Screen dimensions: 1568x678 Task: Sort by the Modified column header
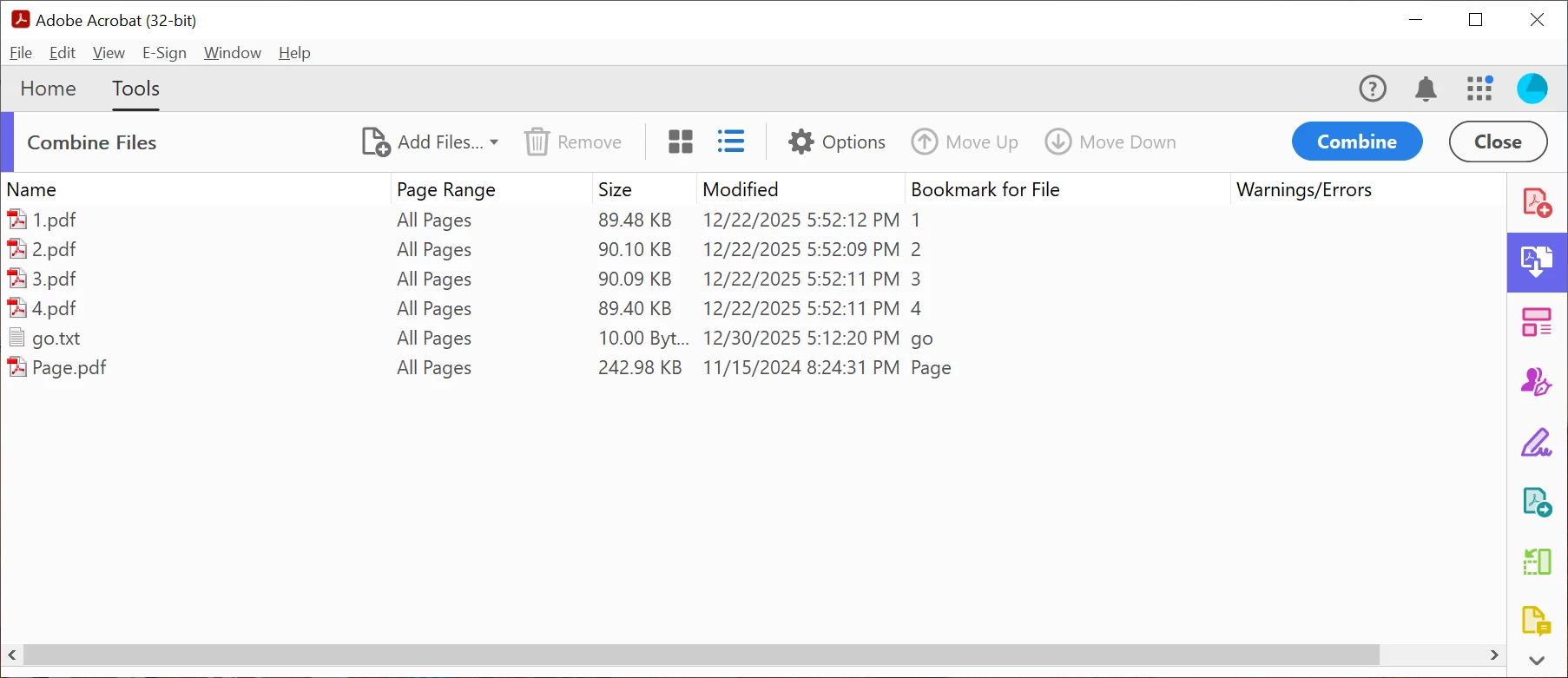coord(800,189)
